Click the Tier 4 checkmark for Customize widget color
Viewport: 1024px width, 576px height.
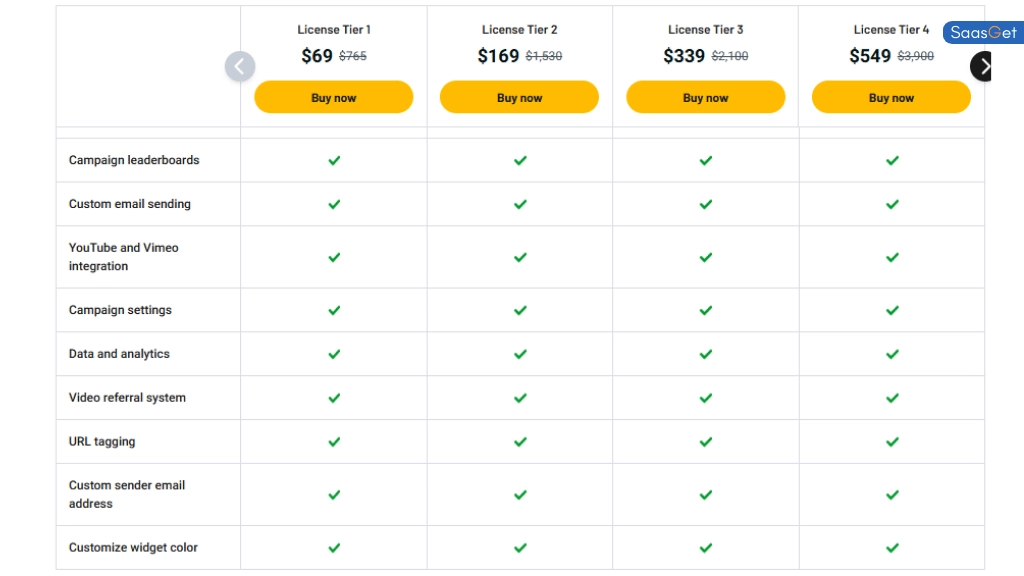point(891,547)
